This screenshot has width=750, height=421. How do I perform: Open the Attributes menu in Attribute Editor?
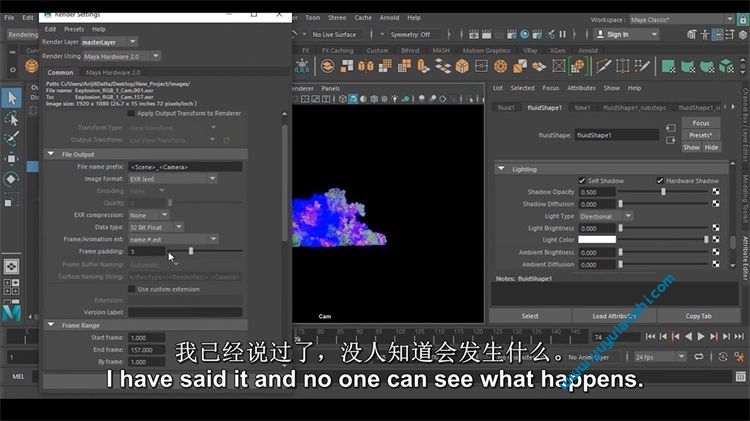coord(581,88)
